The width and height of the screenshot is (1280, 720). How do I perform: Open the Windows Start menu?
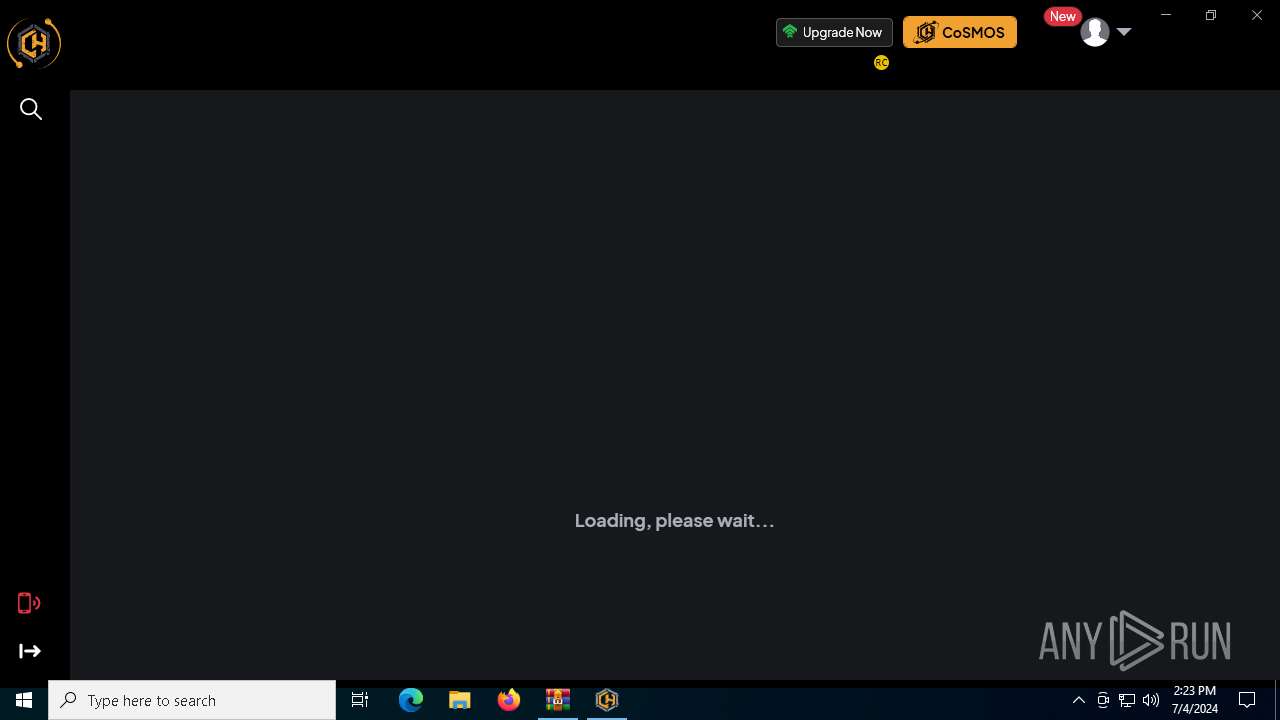(x=24, y=700)
